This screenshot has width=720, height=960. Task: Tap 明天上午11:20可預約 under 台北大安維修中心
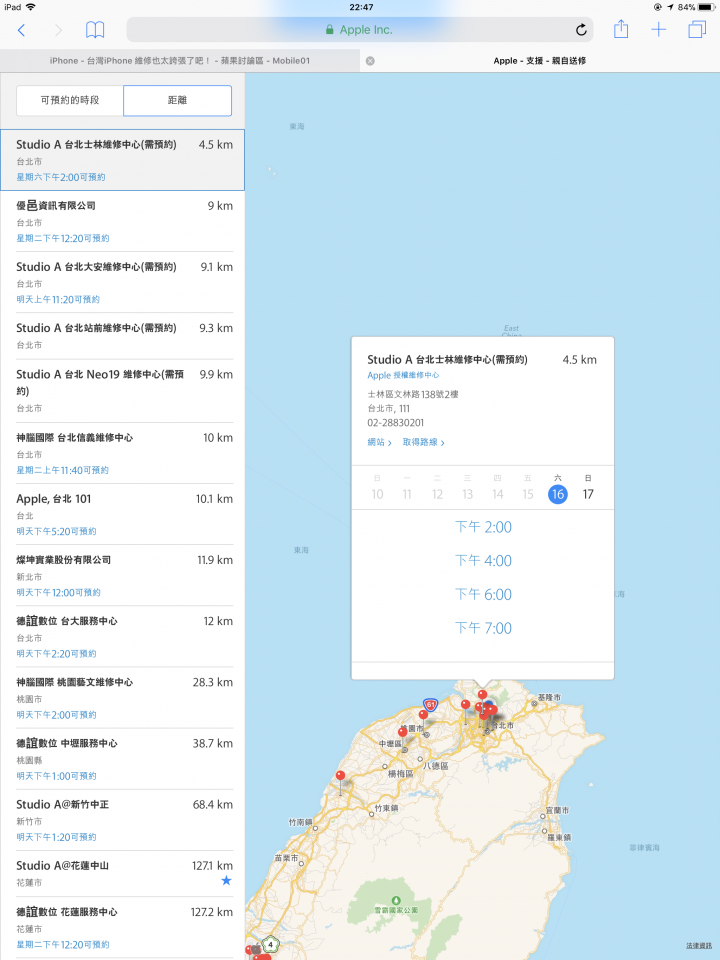point(58,299)
